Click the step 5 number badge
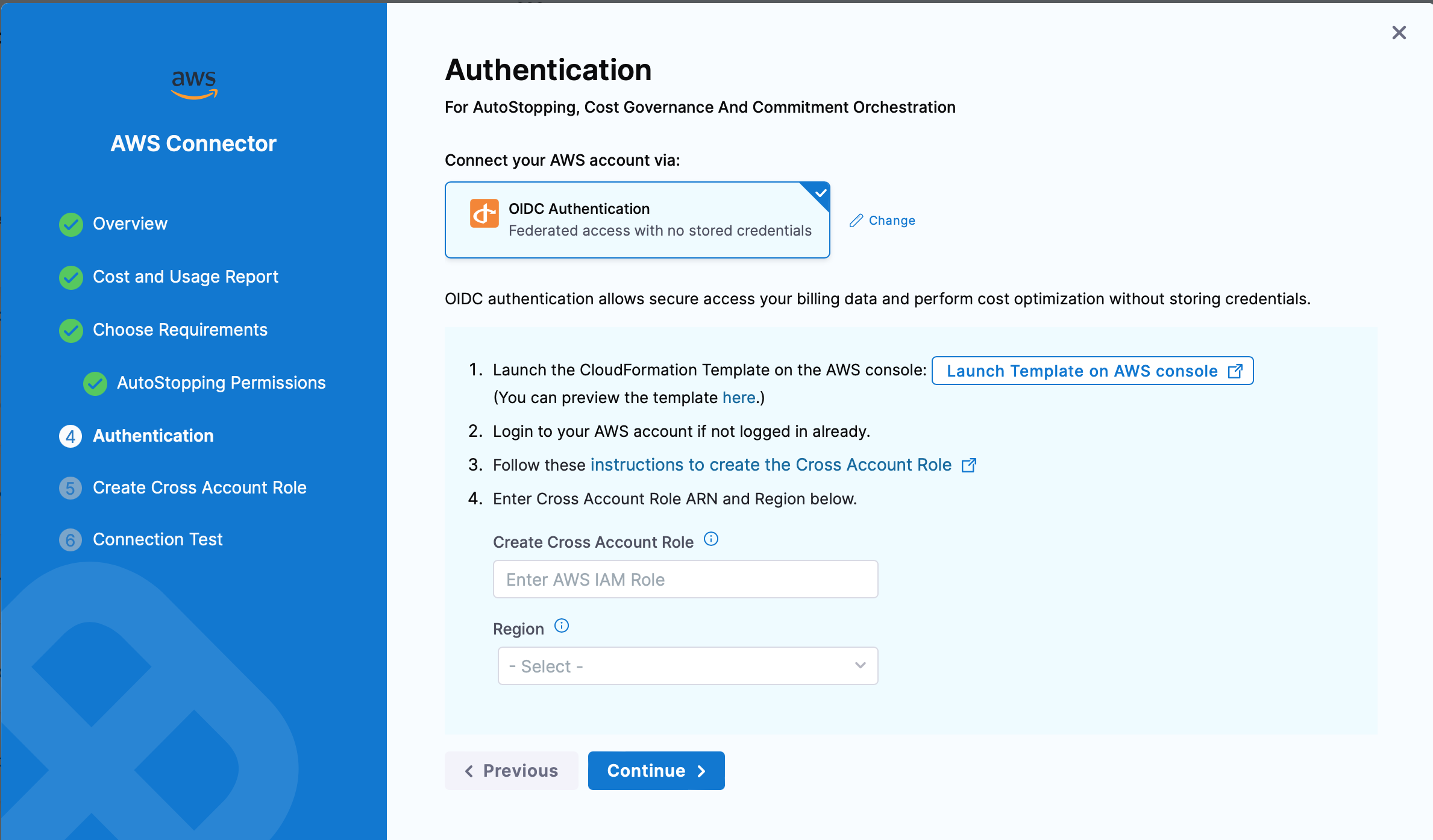The height and width of the screenshot is (840, 1433). point(71,488)
